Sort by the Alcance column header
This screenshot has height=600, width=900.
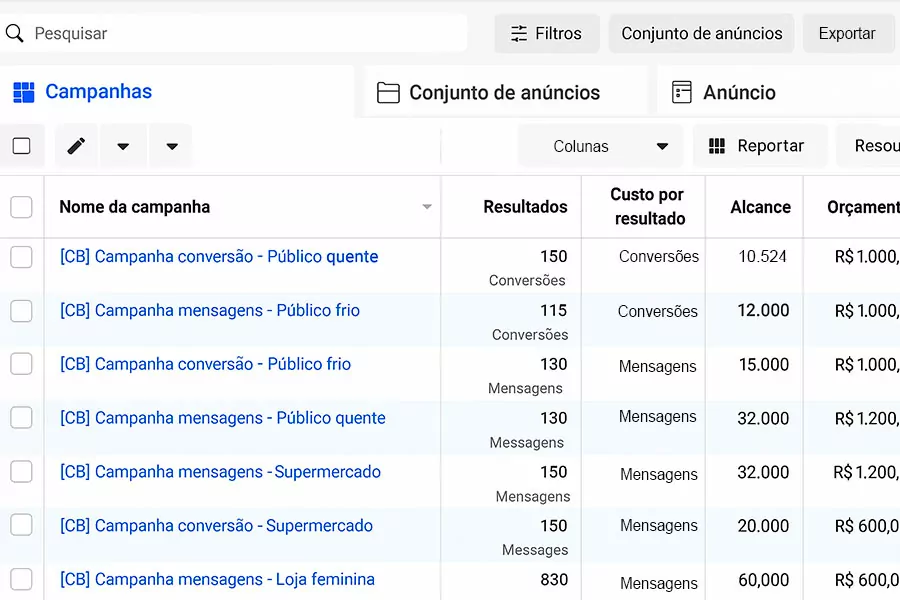[761, 207]
